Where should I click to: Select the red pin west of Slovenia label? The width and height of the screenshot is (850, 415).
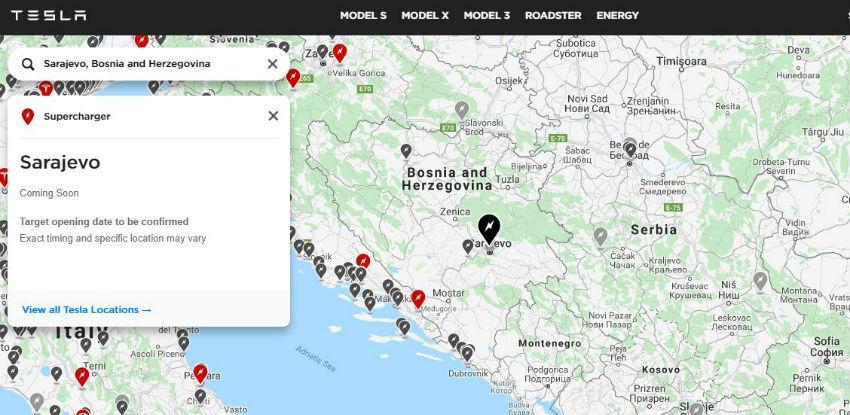(141, 41)
